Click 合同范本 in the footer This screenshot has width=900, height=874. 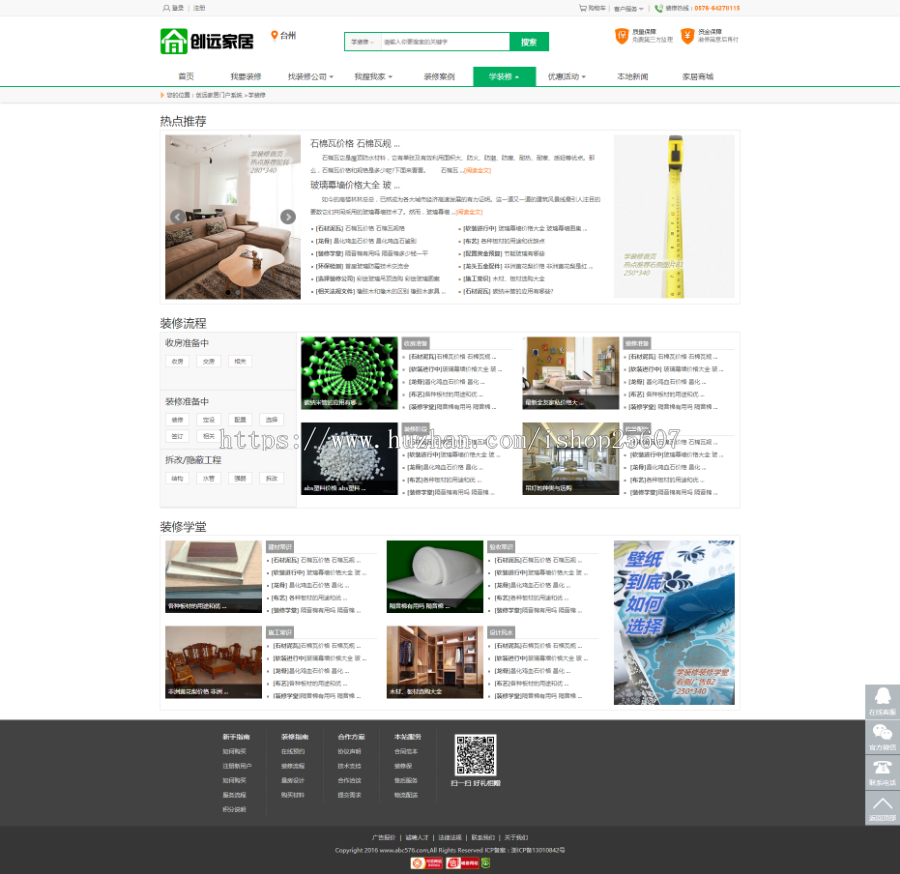[406, 751]
